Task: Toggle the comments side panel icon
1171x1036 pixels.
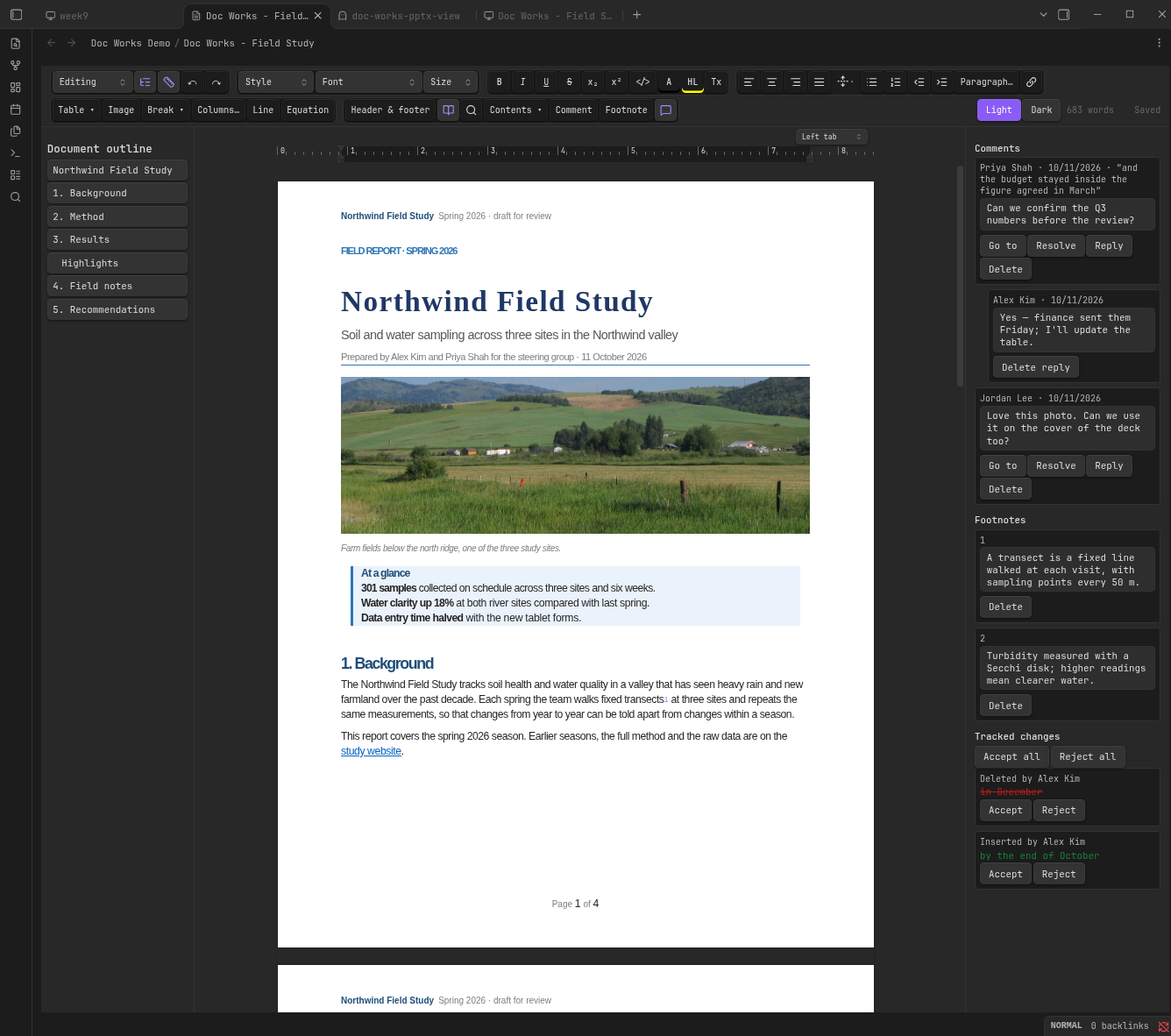Action: (x=666, y=110)
